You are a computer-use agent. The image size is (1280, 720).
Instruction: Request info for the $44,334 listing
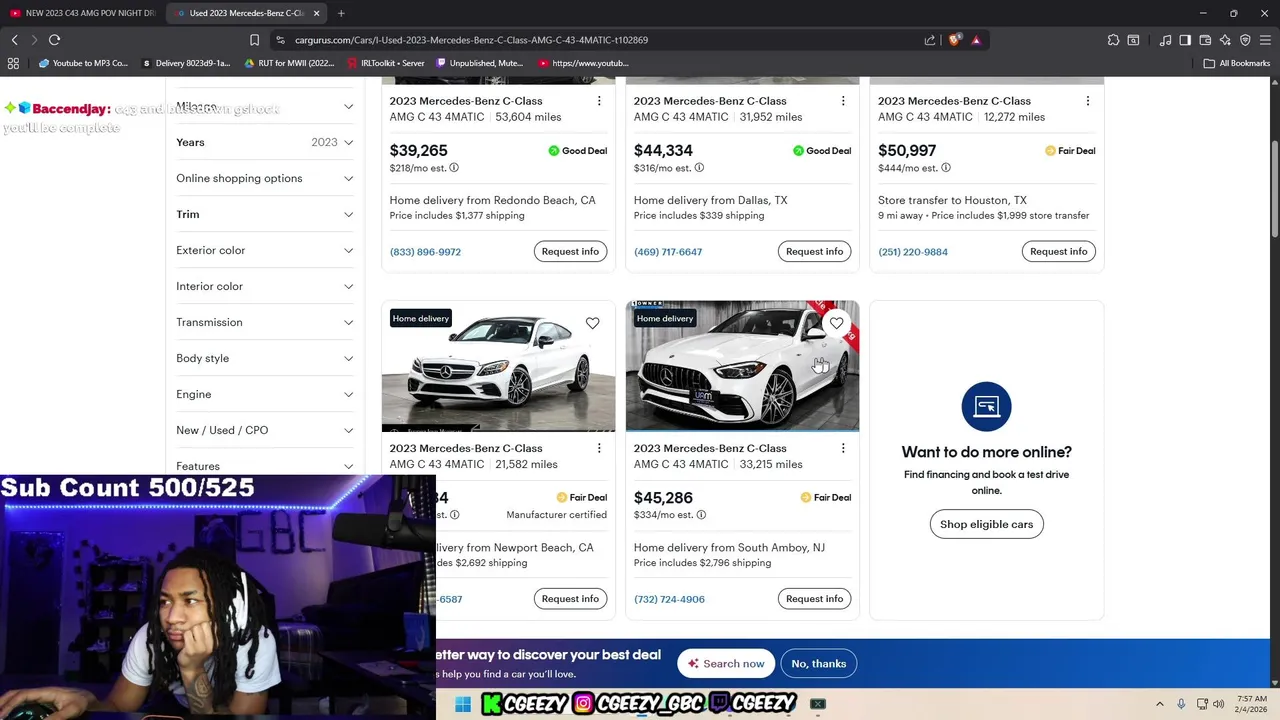(x=814, y=251)
